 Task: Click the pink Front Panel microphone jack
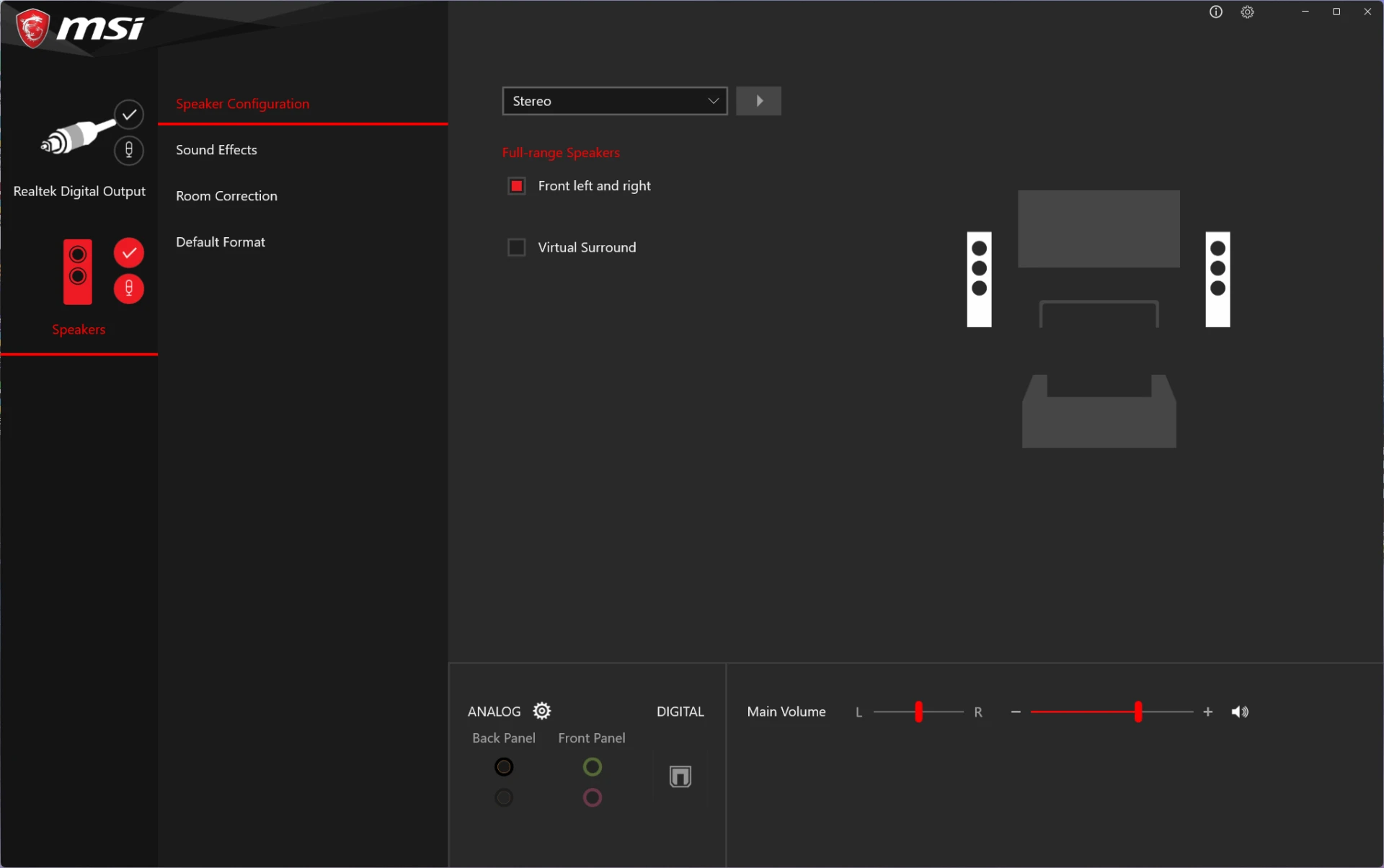coord(593,798)
